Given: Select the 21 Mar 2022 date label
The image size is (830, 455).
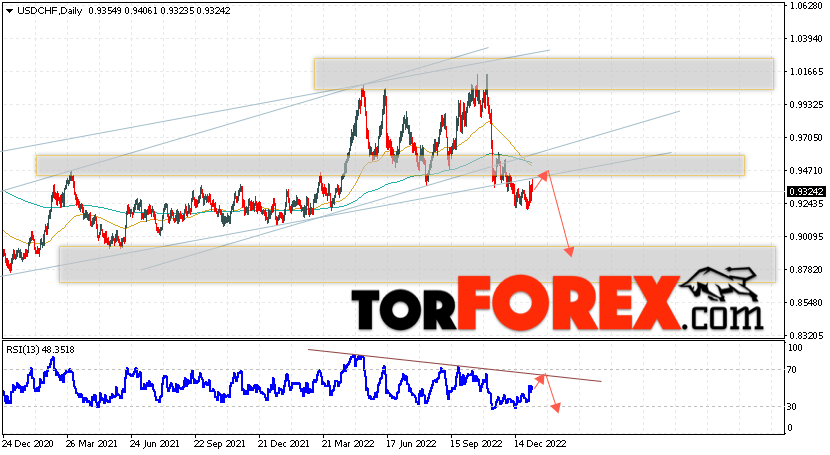Looking at the screenshot, I should (x=348, y=443).
